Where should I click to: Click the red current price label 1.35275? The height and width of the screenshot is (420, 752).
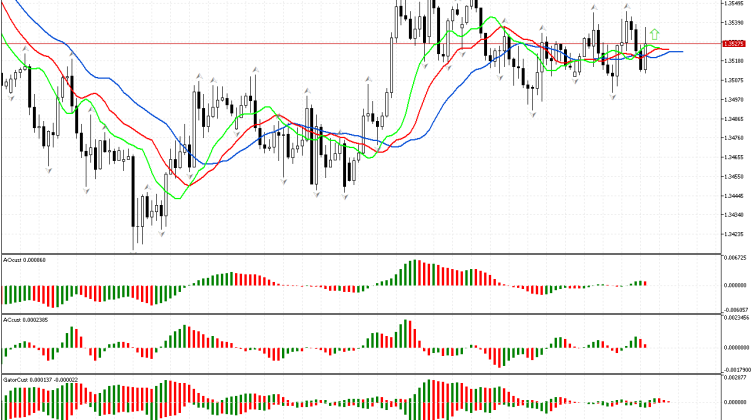(735, 43)
